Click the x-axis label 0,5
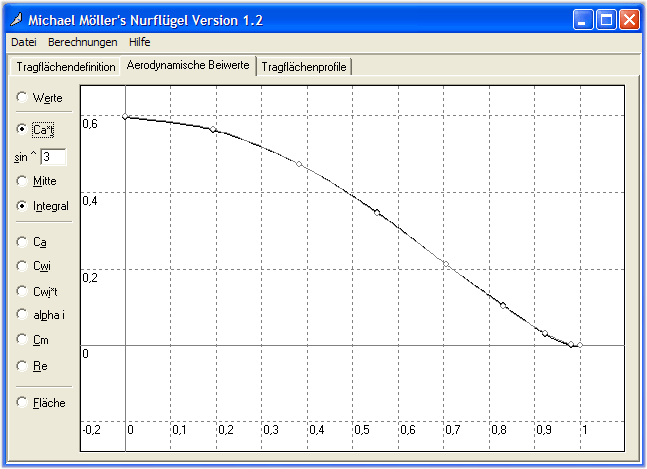The width and height of the screenshot is (647, 469). (x=362, y=430)
